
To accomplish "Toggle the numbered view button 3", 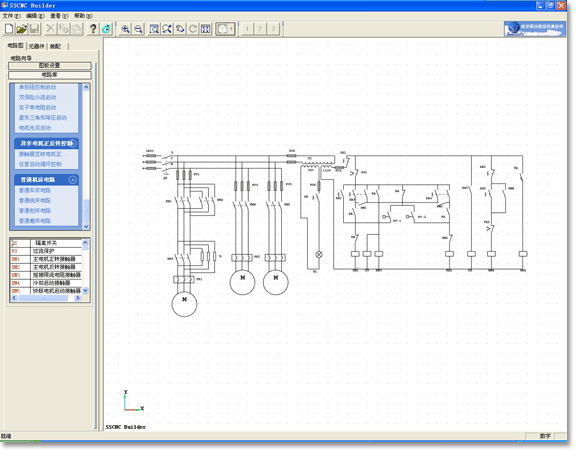I will pyautogui.click(x=273, y=29).
